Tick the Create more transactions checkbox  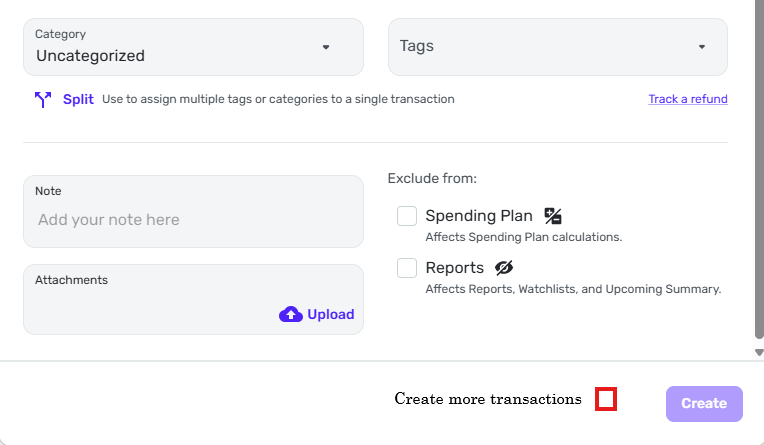[x=606, y=399]
